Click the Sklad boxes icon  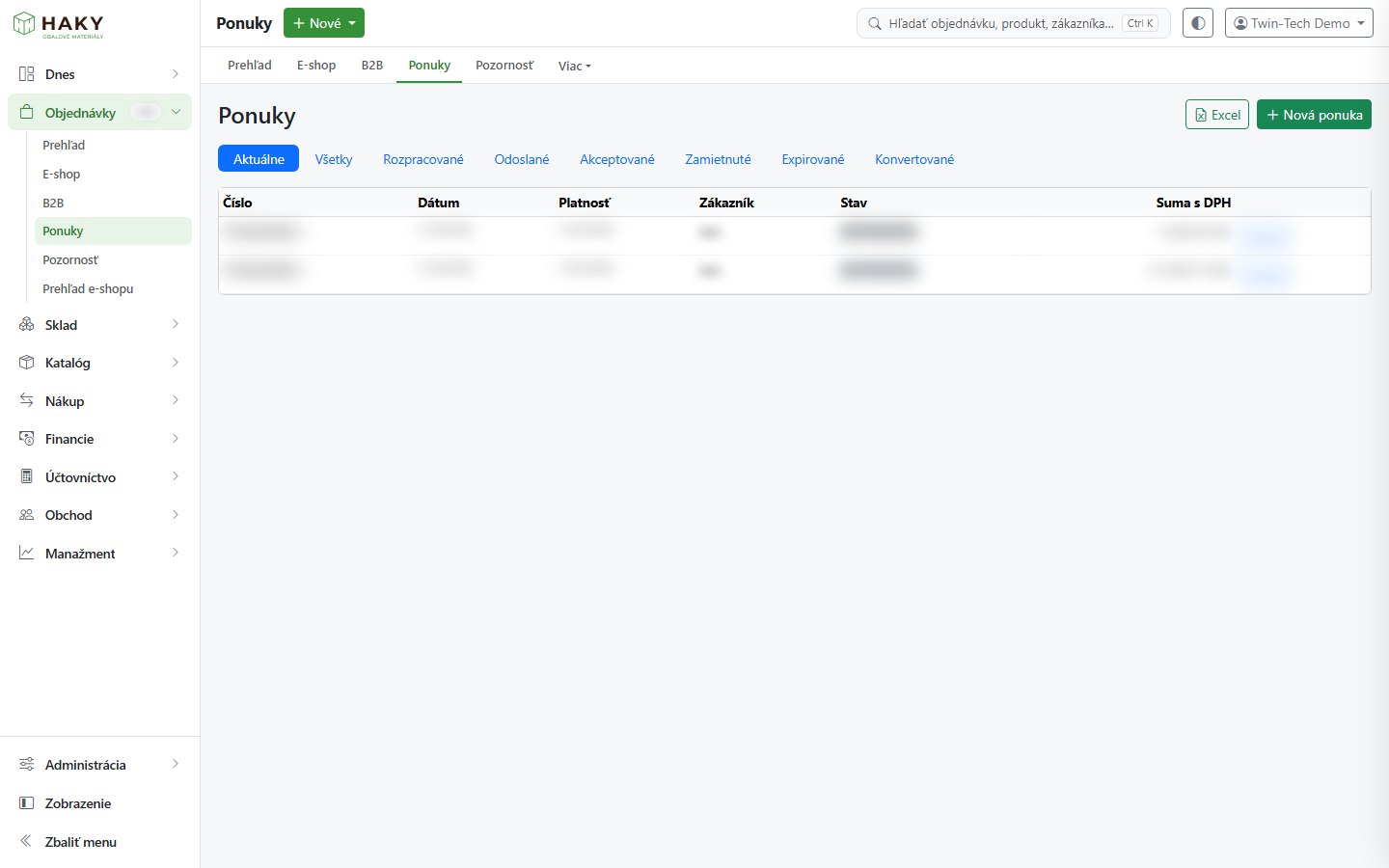(27, 325)
